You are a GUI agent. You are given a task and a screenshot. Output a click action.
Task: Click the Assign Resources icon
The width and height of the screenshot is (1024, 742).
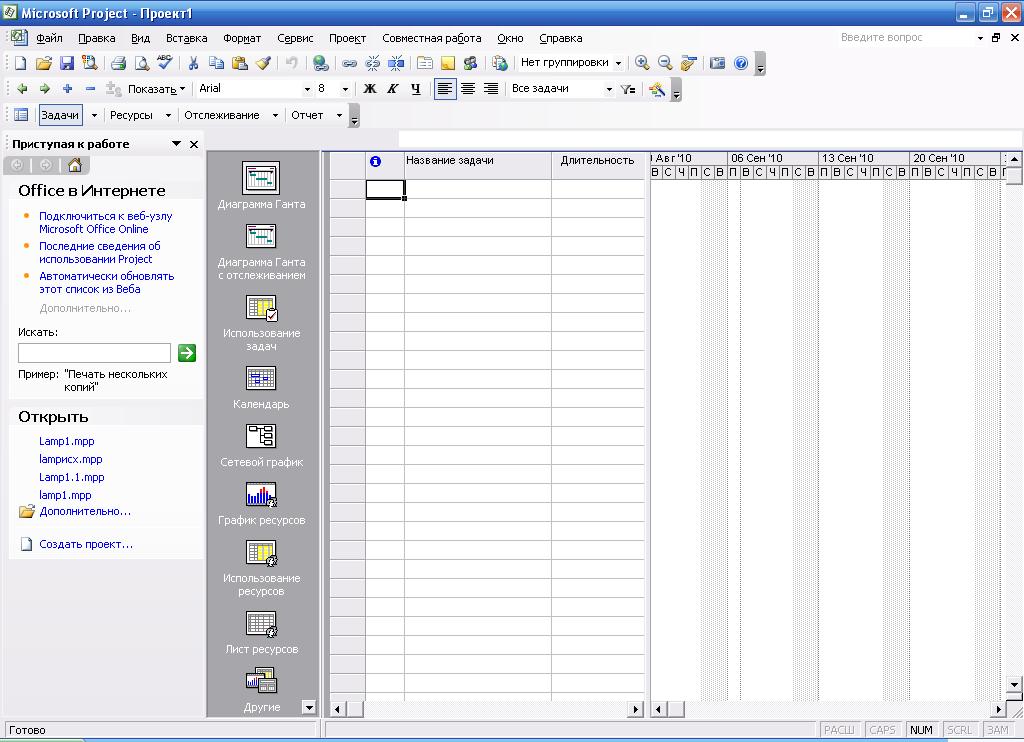pyautogui.click(x=471, y=63)
